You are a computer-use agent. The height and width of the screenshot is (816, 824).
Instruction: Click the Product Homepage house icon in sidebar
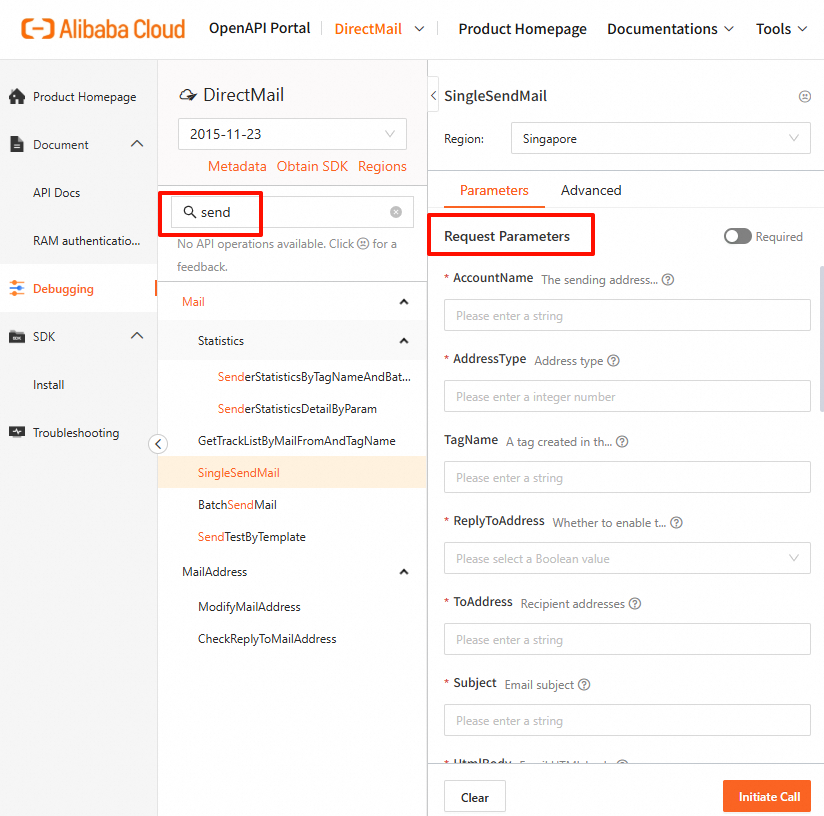17,97
